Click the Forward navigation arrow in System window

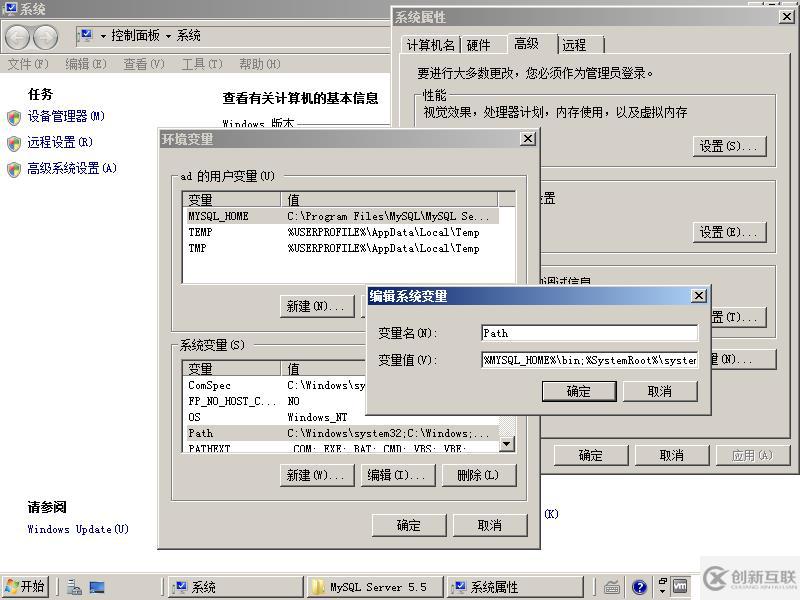tap(45, 37)
